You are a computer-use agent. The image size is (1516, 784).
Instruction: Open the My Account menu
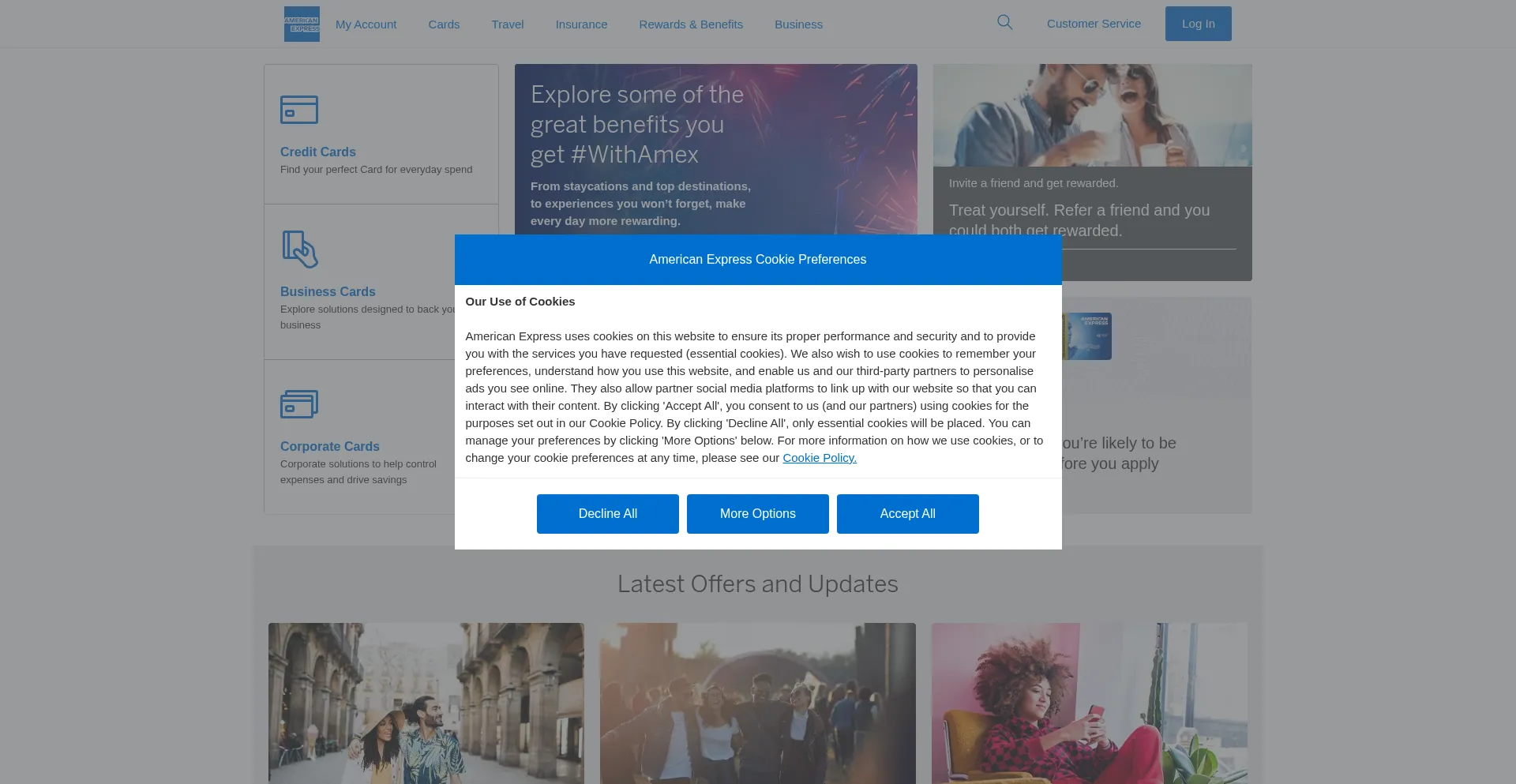366,24
